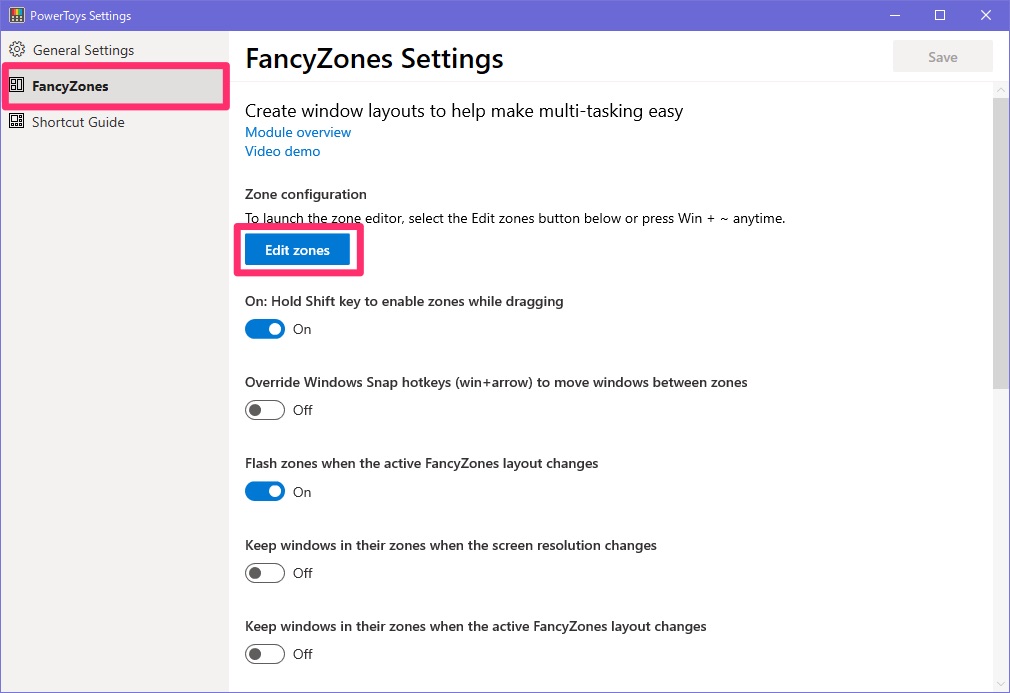1010x693 pixels.
Task: Click the FancyZones layout icon in sidebar
Action: coord(17,85)
